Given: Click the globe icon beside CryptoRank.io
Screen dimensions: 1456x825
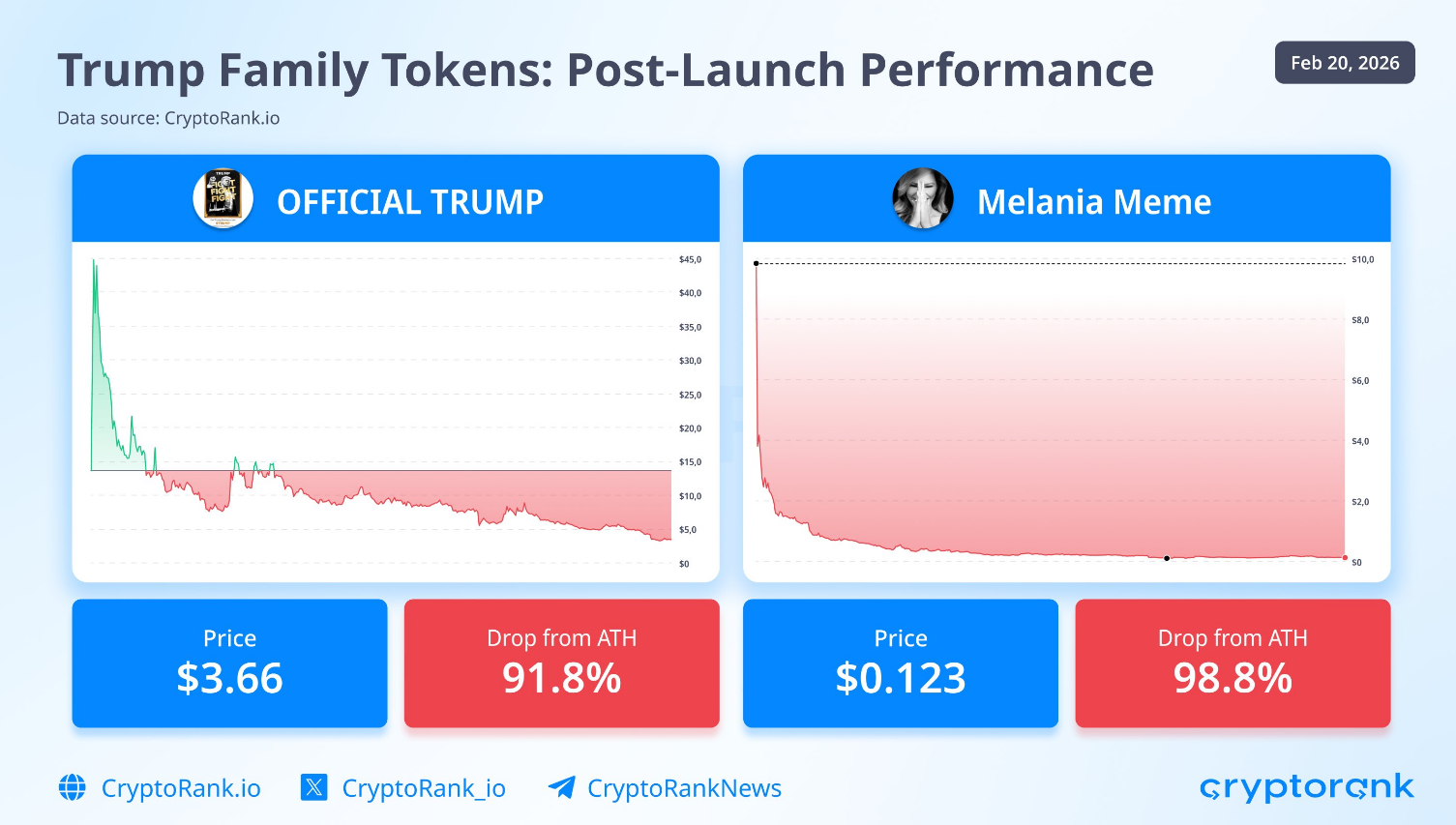Looking at the screenshot, I should 73,788.
